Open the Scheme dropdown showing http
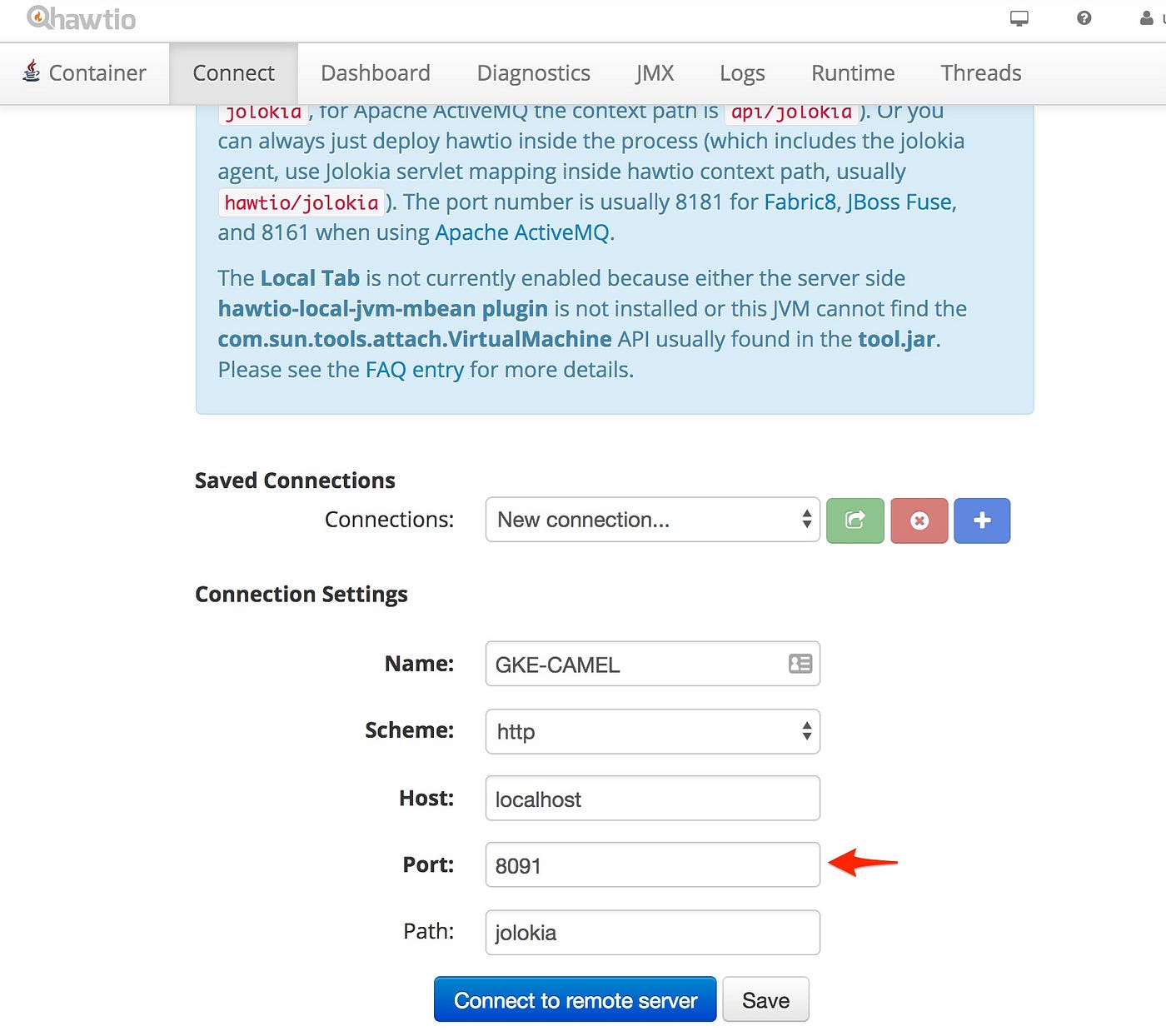The height and width of the screenshot is (1036, 1166). (x=653, y=731)
